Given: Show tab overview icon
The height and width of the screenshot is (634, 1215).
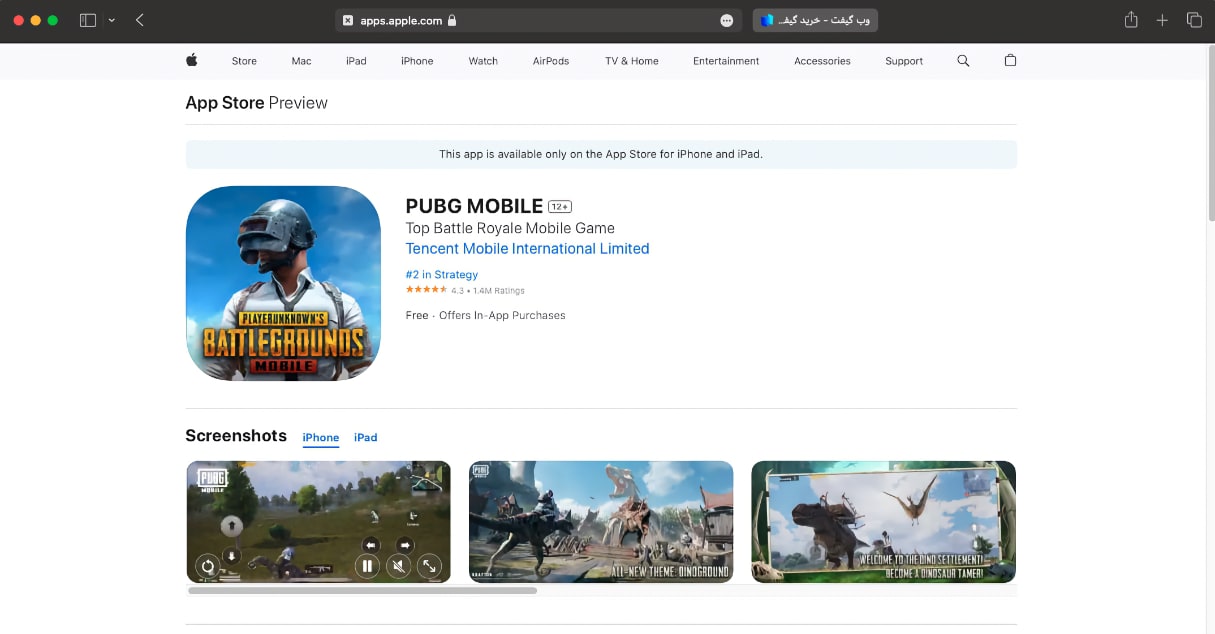Looking at the screenshot, I should (1194, 20).
